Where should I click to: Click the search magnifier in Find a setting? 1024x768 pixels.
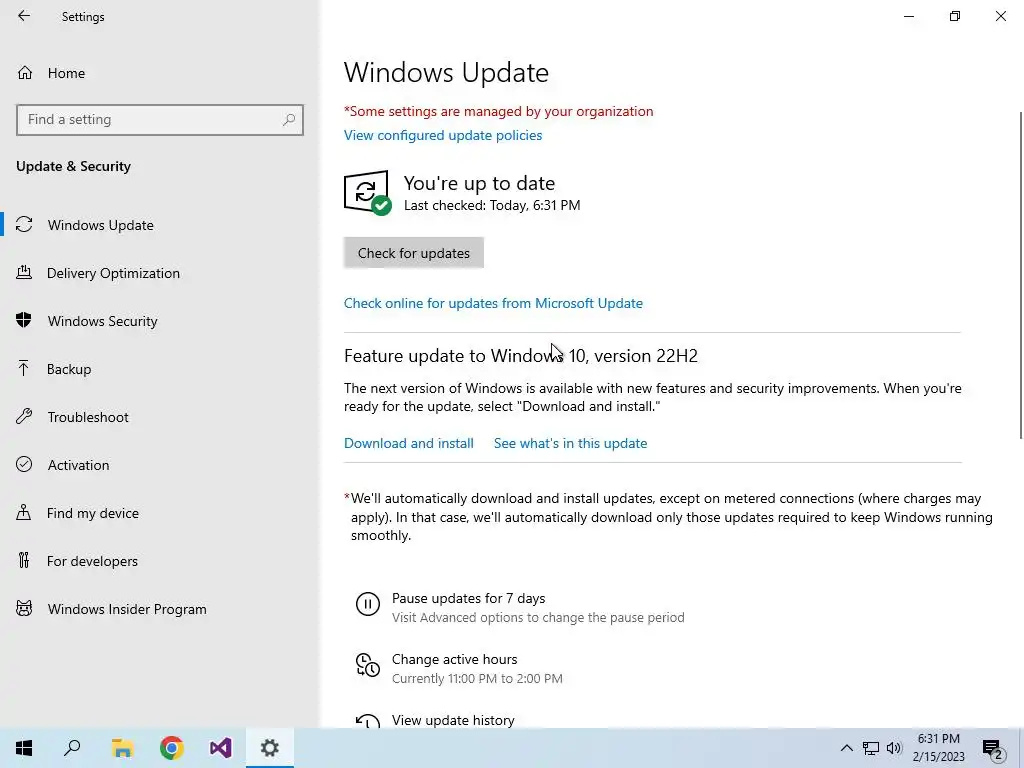click(289, 120)
